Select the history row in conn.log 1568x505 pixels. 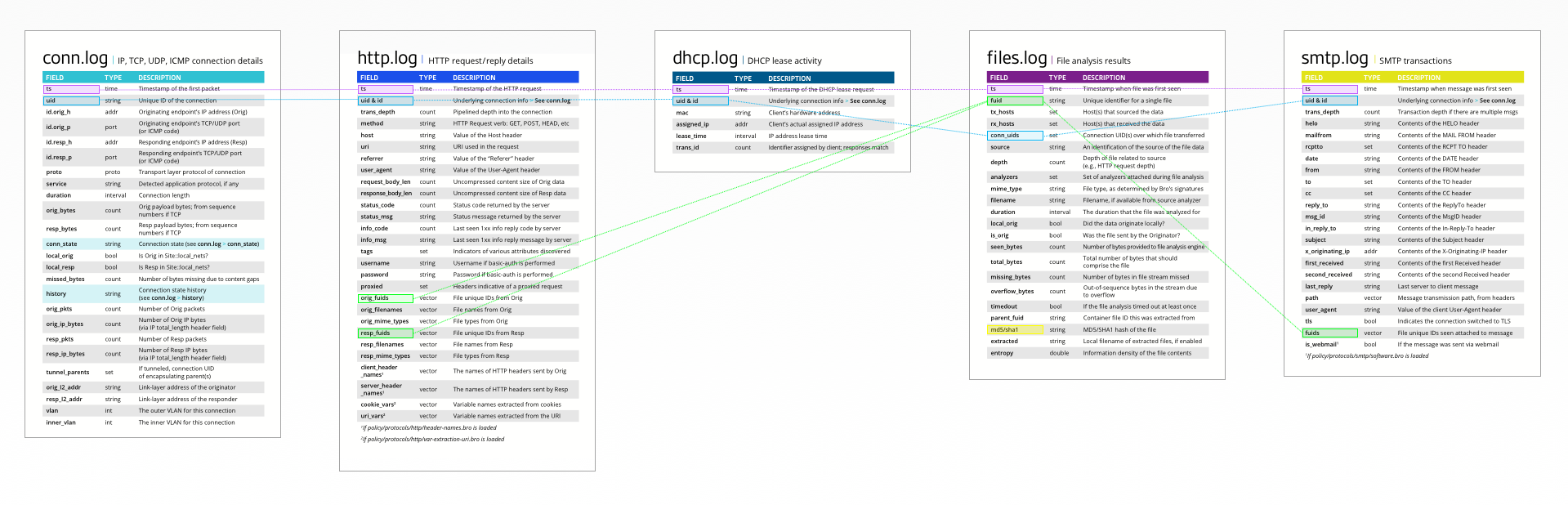coord(153,294)
